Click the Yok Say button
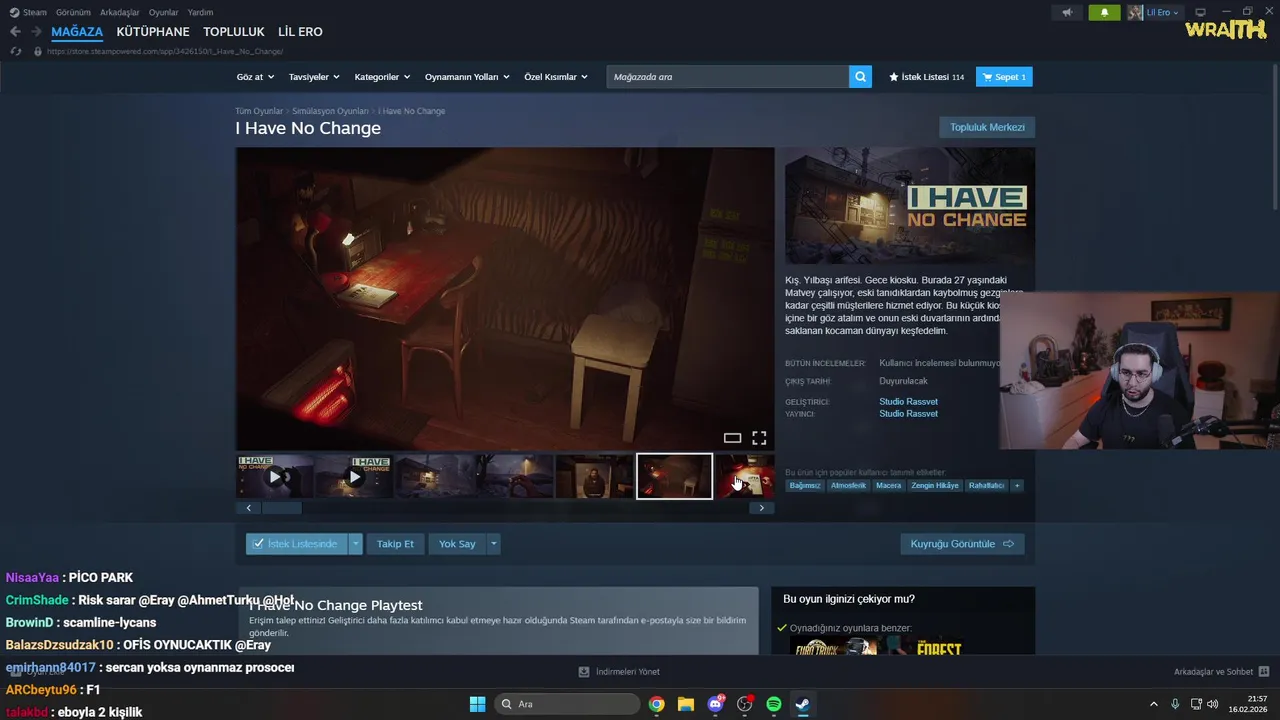 click(457, 544)
